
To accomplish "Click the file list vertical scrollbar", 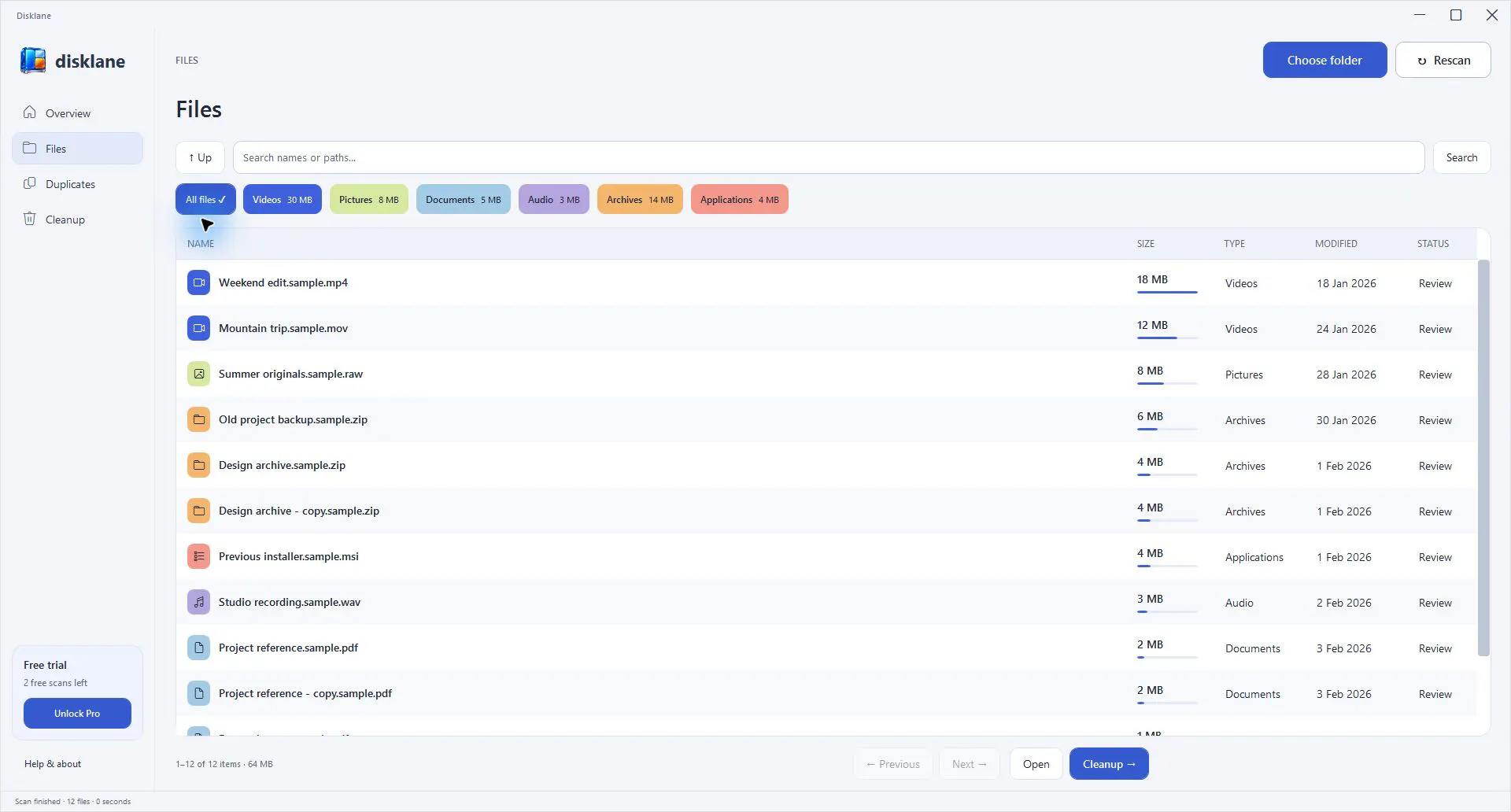I will 1483,457.
